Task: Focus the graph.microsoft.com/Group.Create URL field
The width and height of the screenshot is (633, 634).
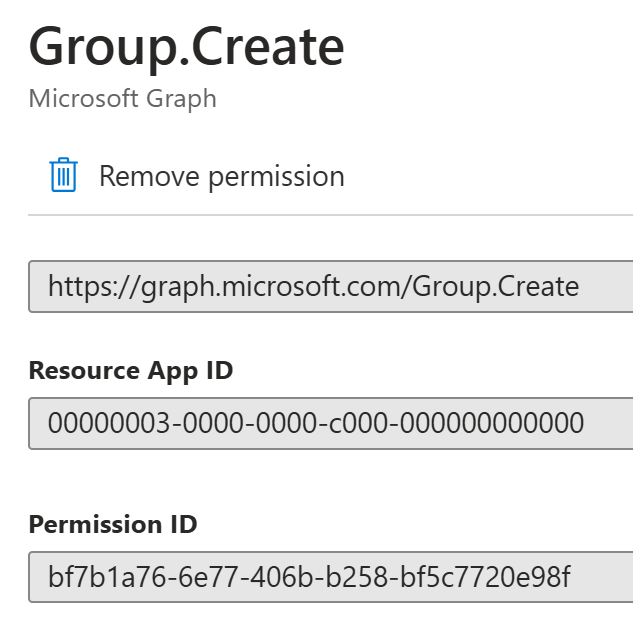Action: 331,287
